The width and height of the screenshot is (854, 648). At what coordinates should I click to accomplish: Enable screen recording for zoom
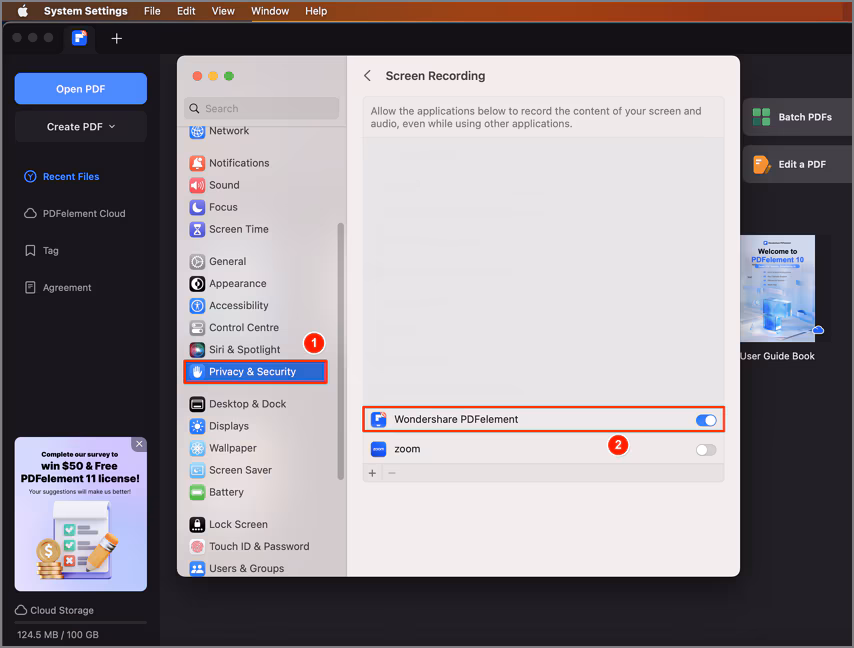(706, 450)
